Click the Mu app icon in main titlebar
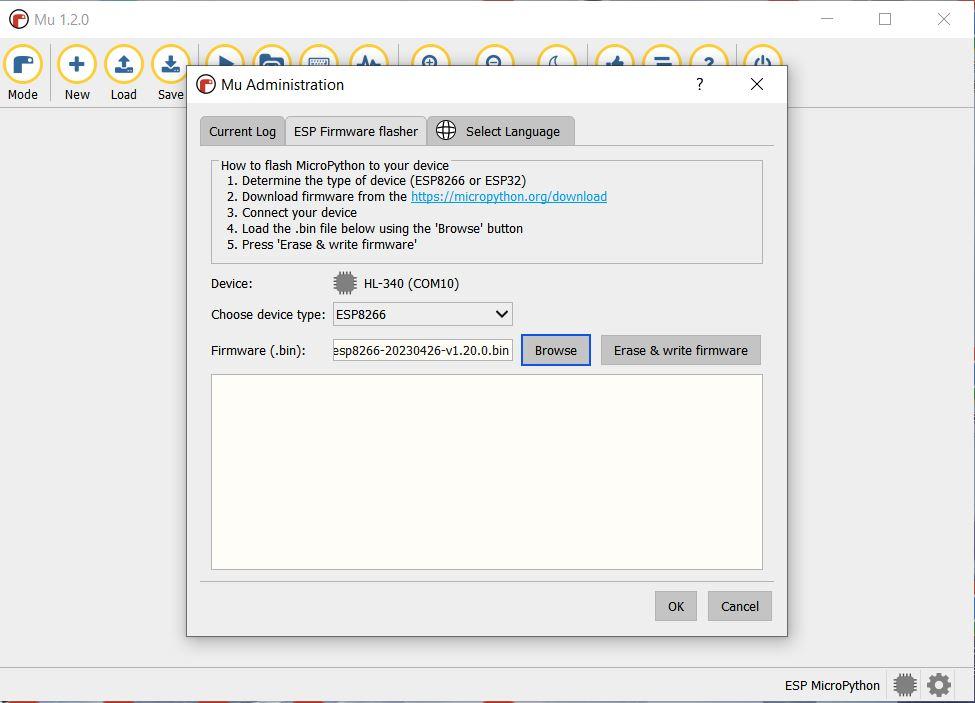 pos(19,19)
